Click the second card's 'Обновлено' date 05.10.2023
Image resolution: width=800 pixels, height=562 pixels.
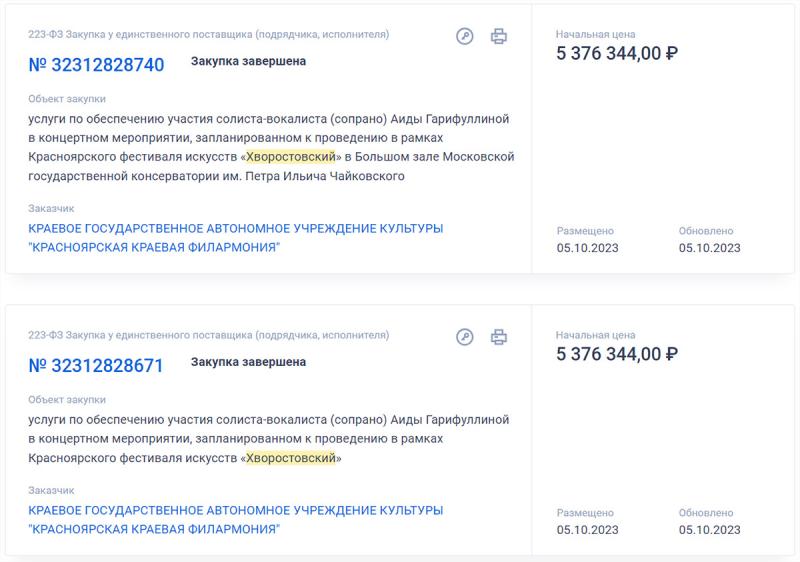click(709, 530)
